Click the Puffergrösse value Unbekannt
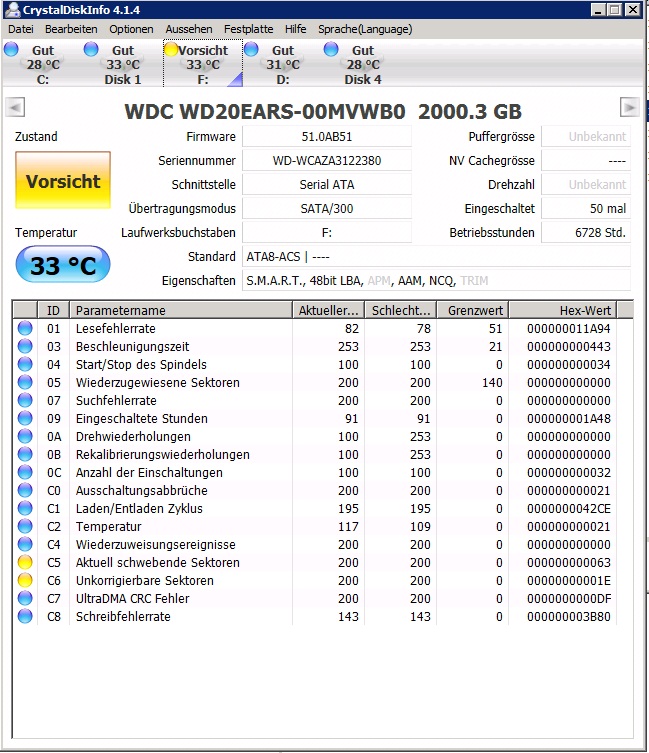The height and width of the screenshot is (753, 649). pyautogui.click(x=586, y=136)
